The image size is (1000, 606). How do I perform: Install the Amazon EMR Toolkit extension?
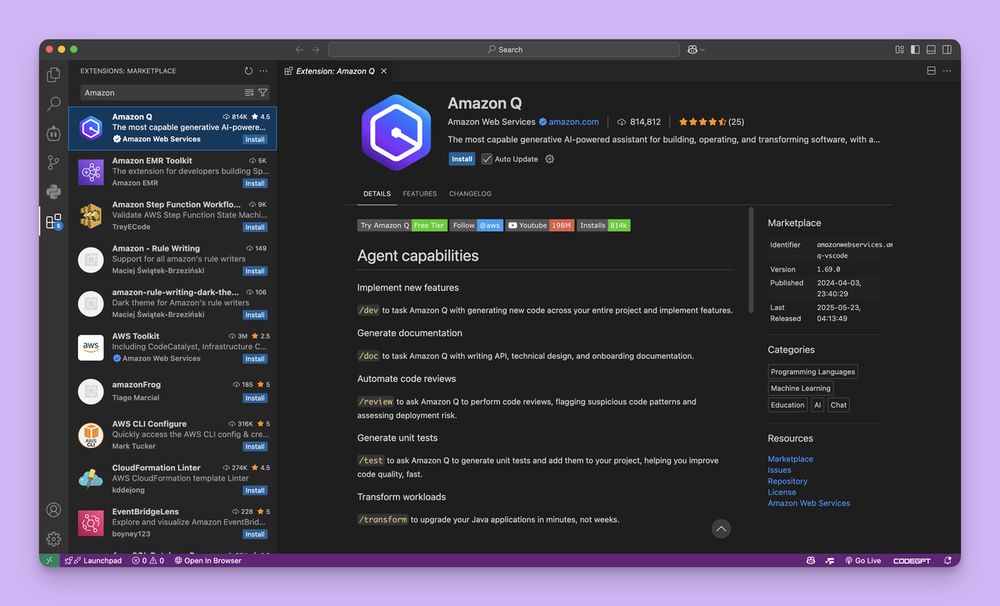pyautogui.click(x=254, y=183)
